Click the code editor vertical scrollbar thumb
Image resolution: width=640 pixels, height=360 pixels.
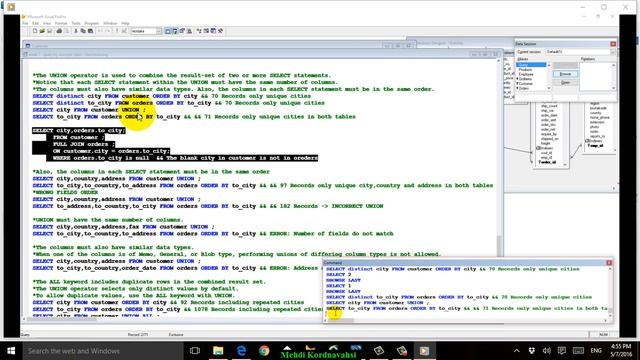coord(499,246)
